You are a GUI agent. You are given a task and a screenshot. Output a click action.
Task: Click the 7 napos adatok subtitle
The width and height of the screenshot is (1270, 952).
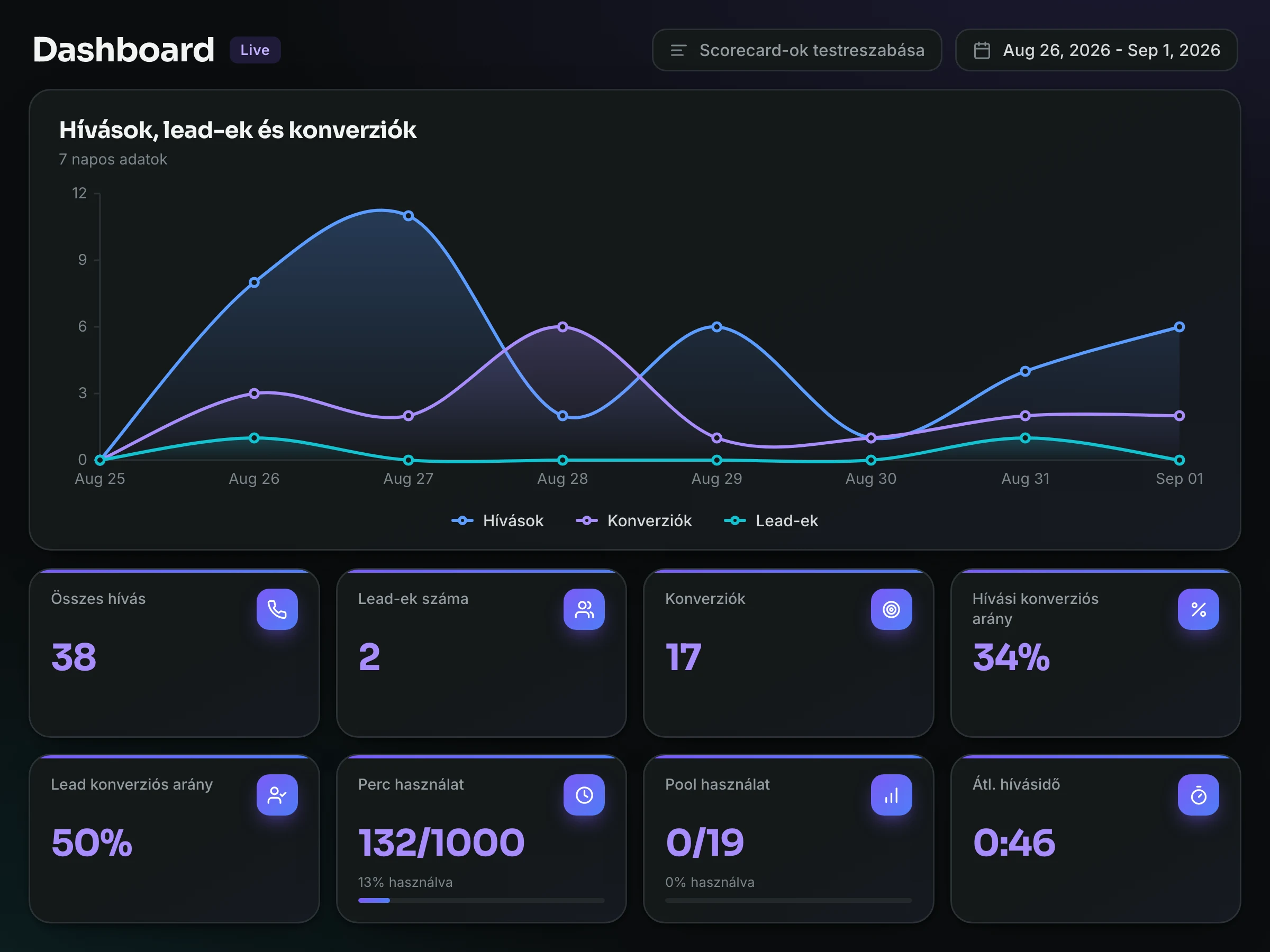tap(113, 159)
